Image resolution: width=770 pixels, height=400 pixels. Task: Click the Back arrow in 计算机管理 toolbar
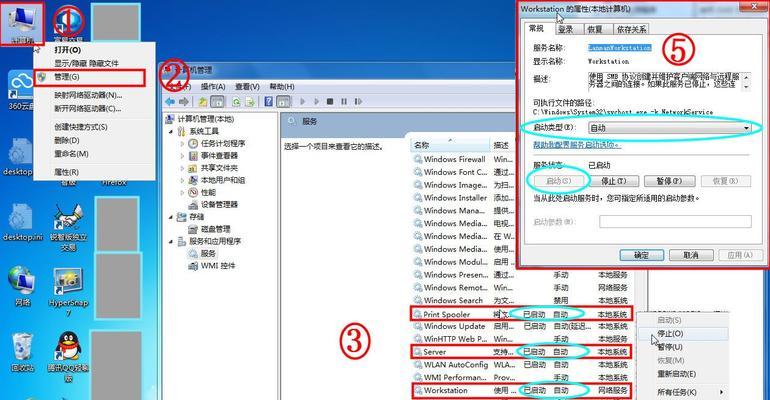[x=170, y=102]
